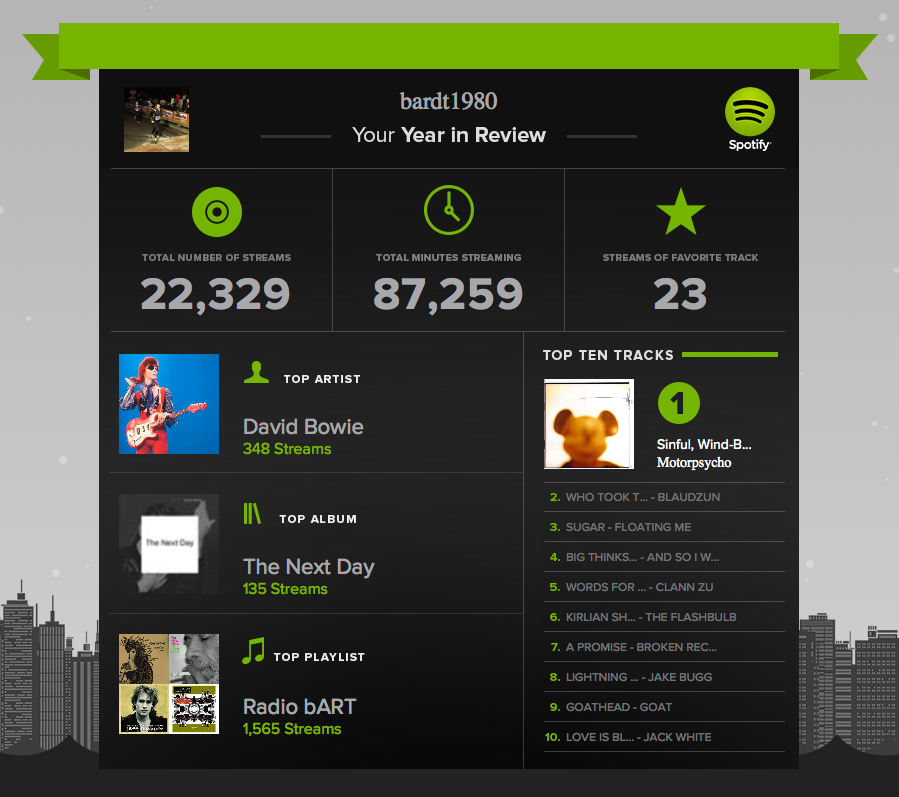Click the Top Artist person icon
The width and height of the screenshot is (899, 797).
pyautogui.click(x=257, y=373)
